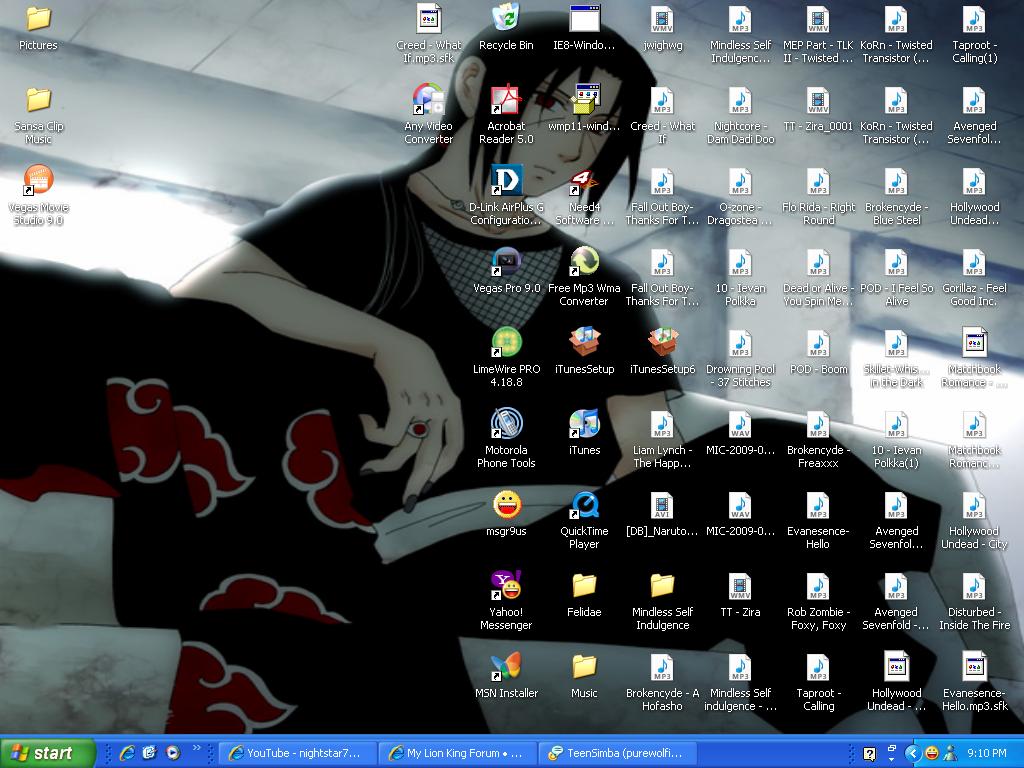Switch to YouTube - nightstar7 taskbar window

298,753
